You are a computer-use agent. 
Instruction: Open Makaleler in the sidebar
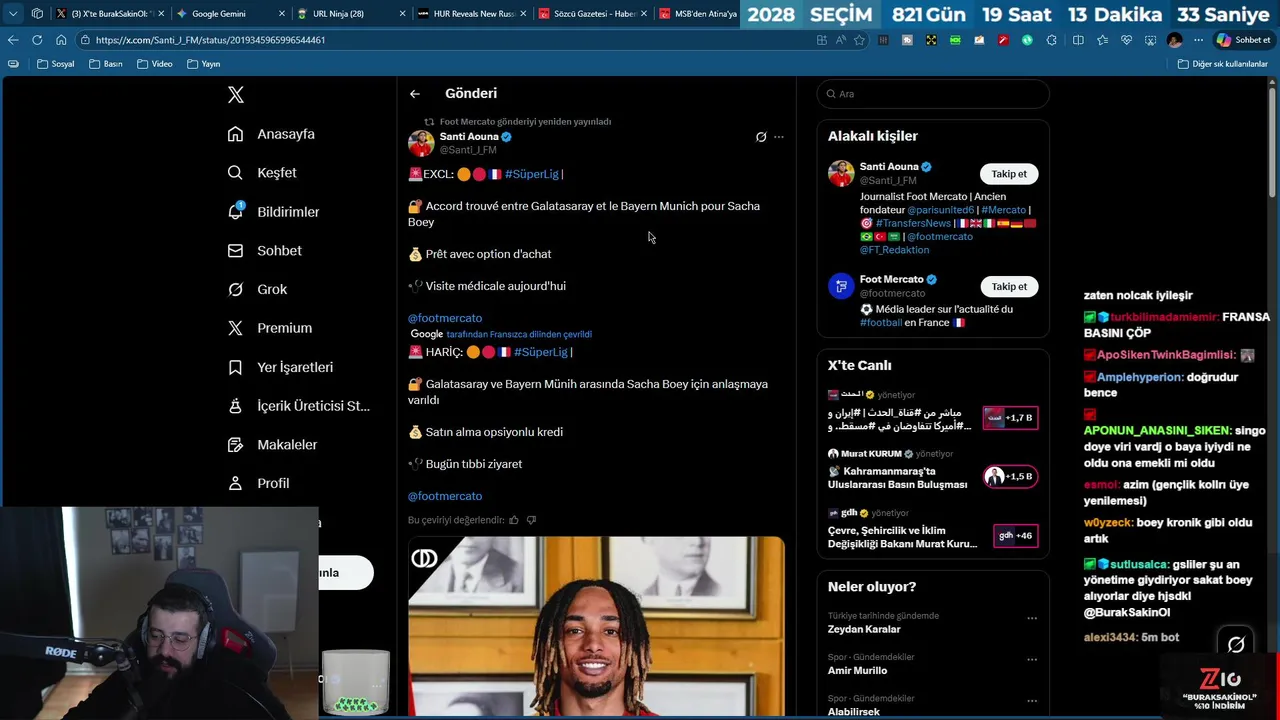coord(272,444)
